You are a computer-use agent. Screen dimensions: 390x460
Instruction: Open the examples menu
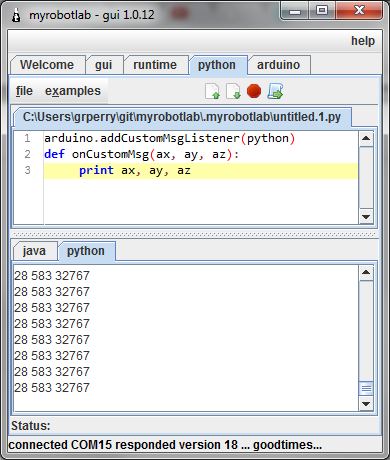pos(73,91)
